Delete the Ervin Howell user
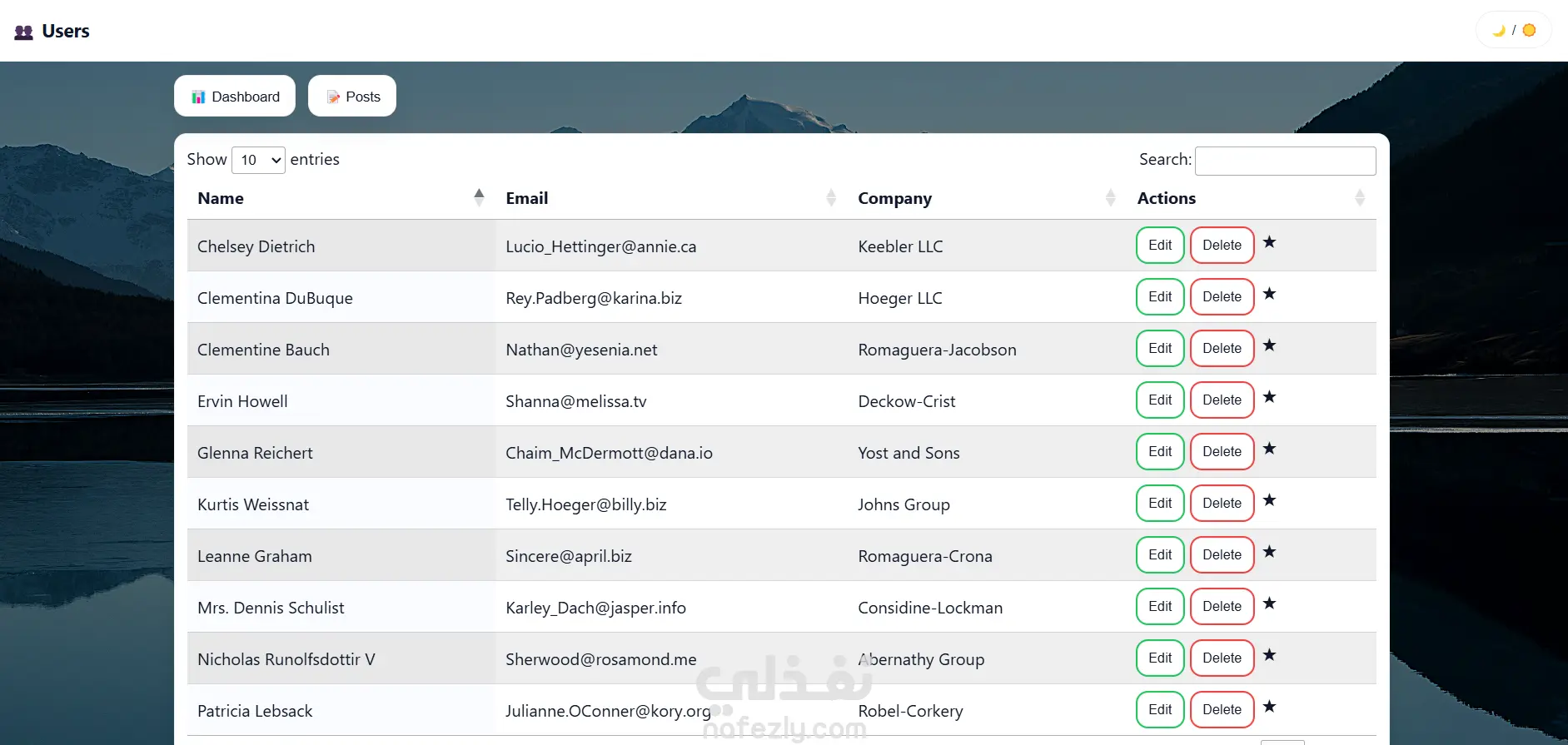The width and height of the screenshot is (1568, 745). pos(1222,400)
